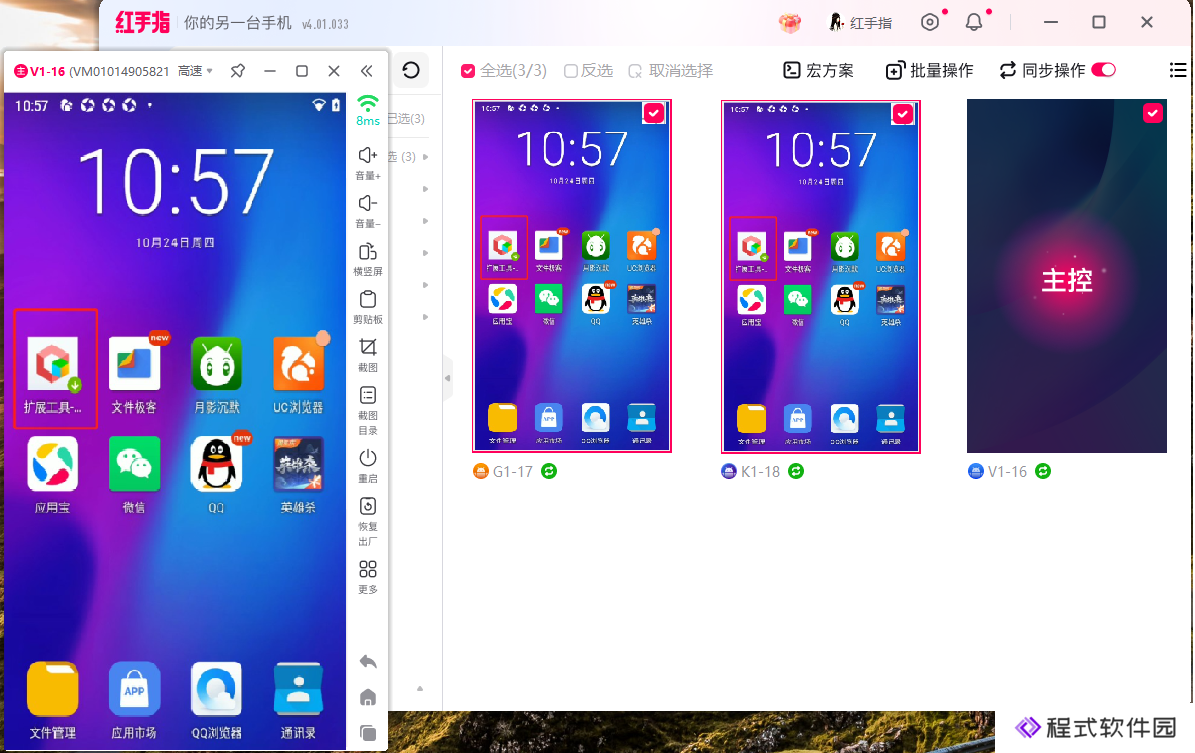Open 通讯录 contacts in the phone dock
The height and width of the screenshot is (753, 1195).
pos(298,700)
